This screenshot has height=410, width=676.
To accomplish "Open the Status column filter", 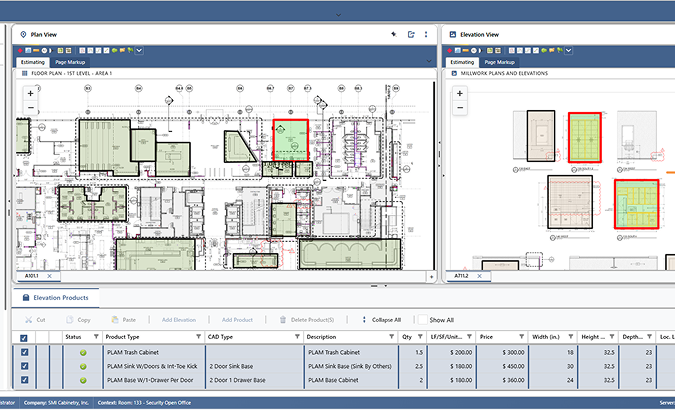I will (96, 337).
